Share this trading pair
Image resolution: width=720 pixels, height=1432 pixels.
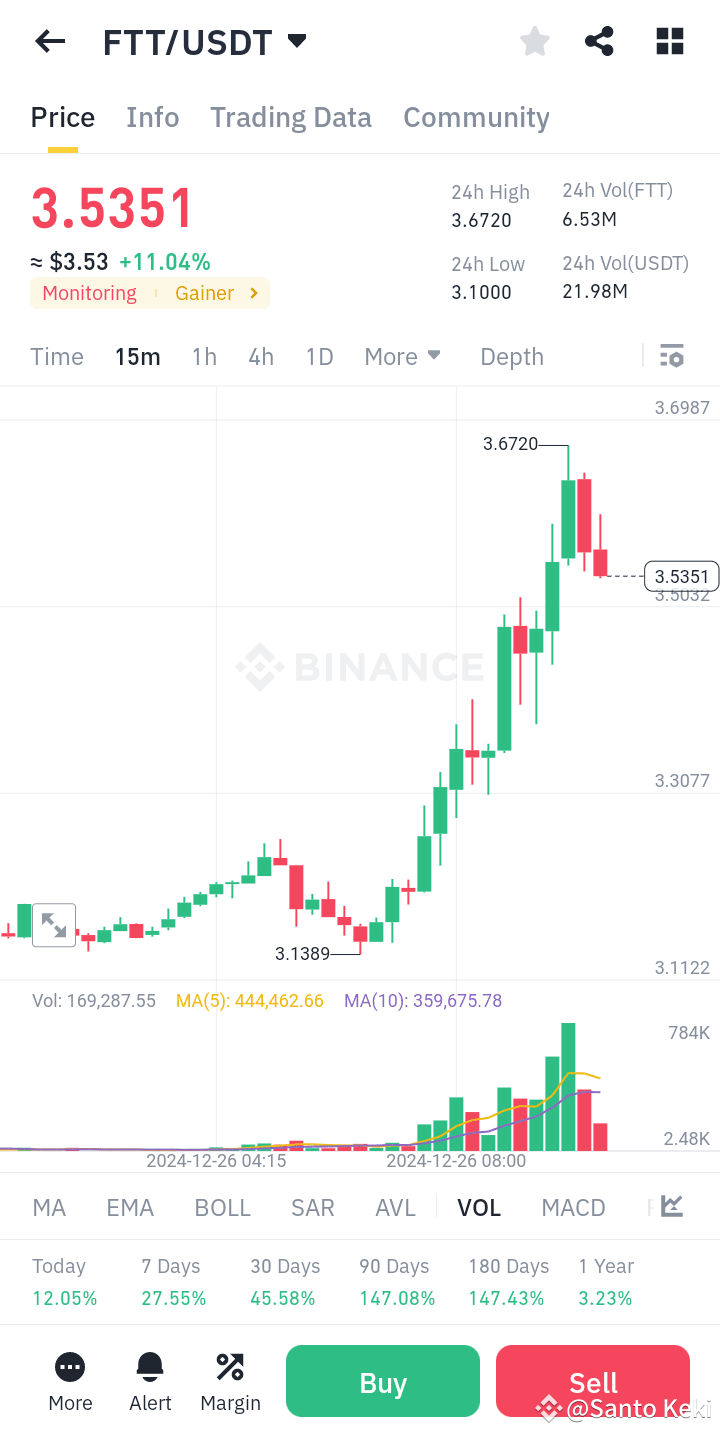(599, 41)
